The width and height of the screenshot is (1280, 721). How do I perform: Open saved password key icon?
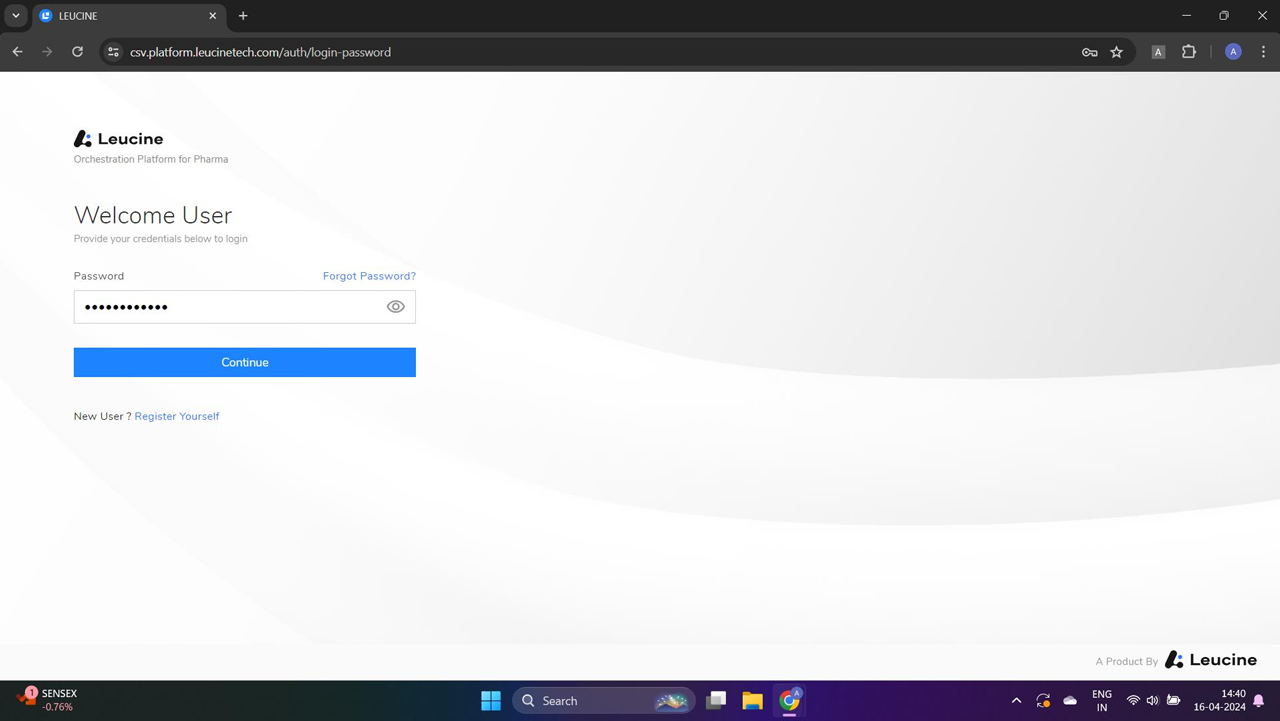[x=1090, y=52]
